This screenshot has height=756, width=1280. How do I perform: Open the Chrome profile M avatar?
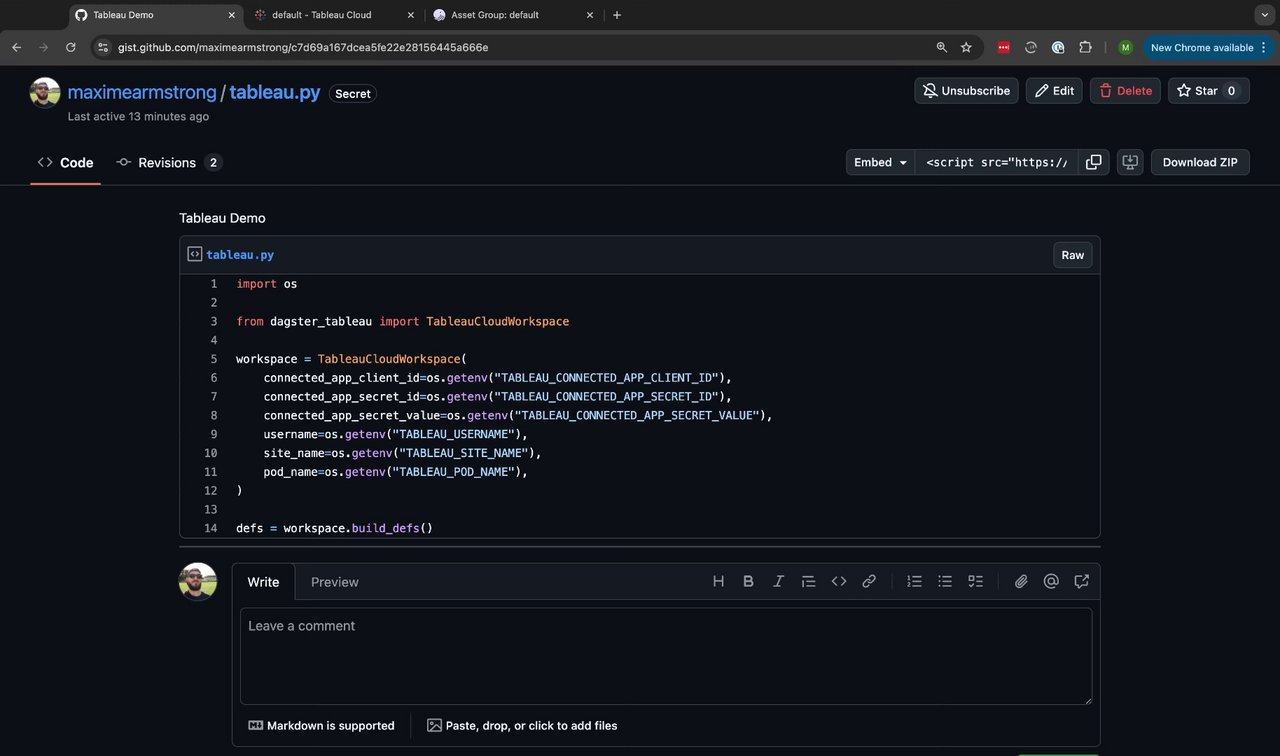1125,47
